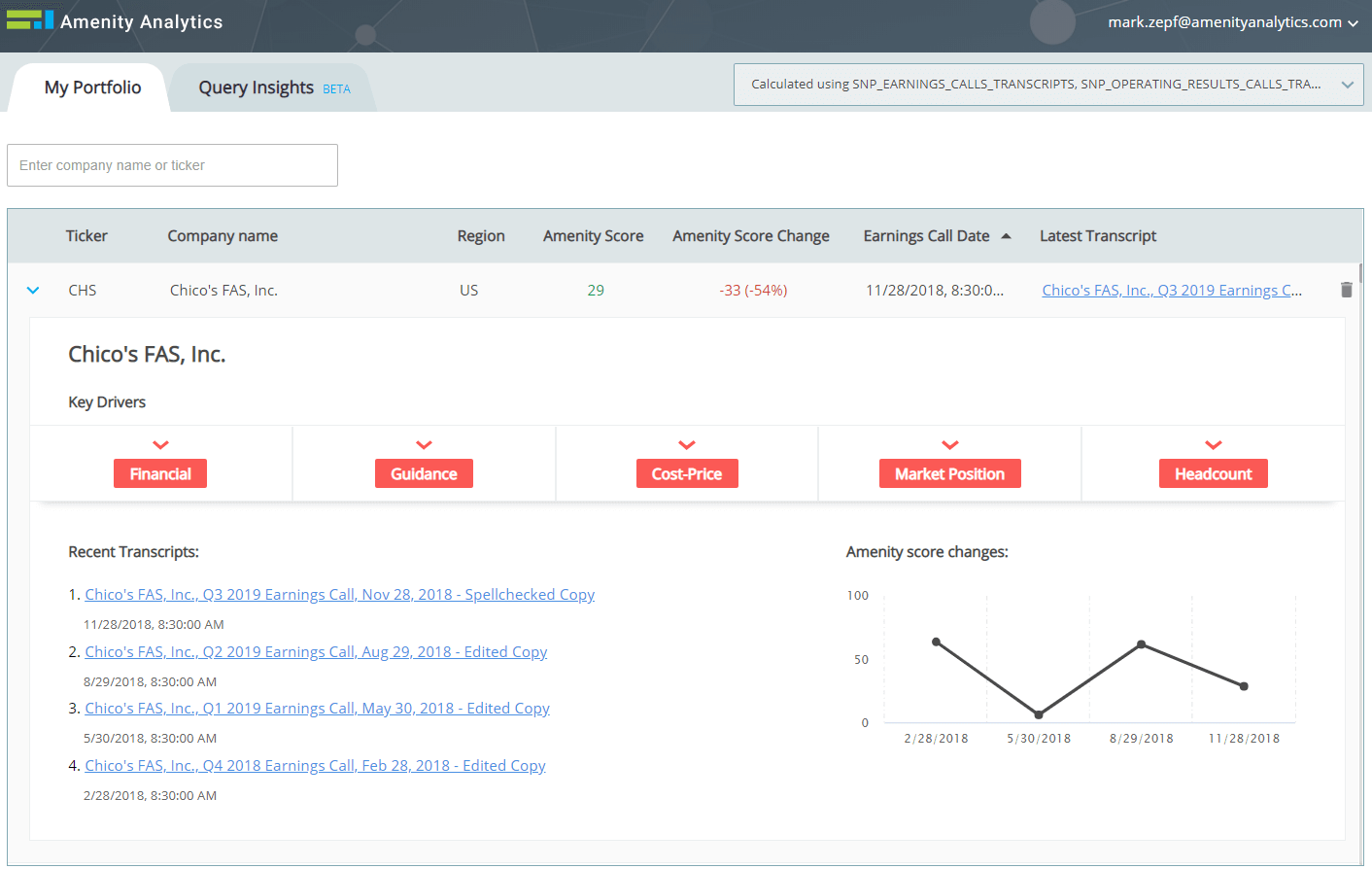The height and width of the screenshot is (869, 1372).
Task: Expand the chevron above Guidance driver
Action: pyautogui.click(x=424, y=445)
